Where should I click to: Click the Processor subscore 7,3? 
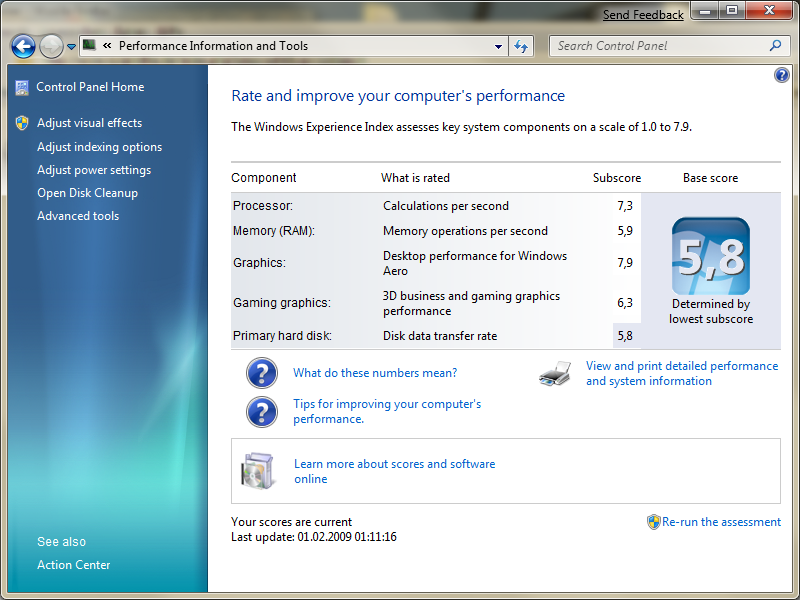pos(625,206)
